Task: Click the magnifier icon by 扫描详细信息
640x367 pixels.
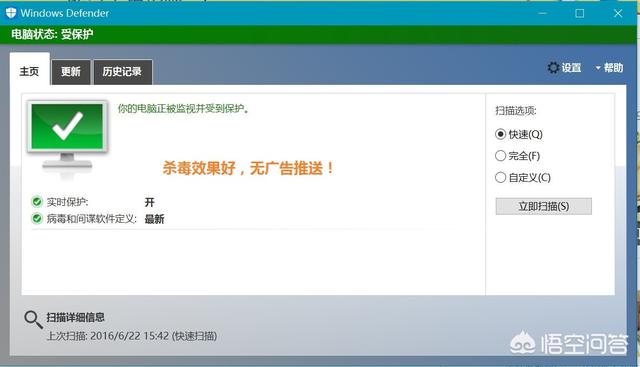Action: coord(33,320)
